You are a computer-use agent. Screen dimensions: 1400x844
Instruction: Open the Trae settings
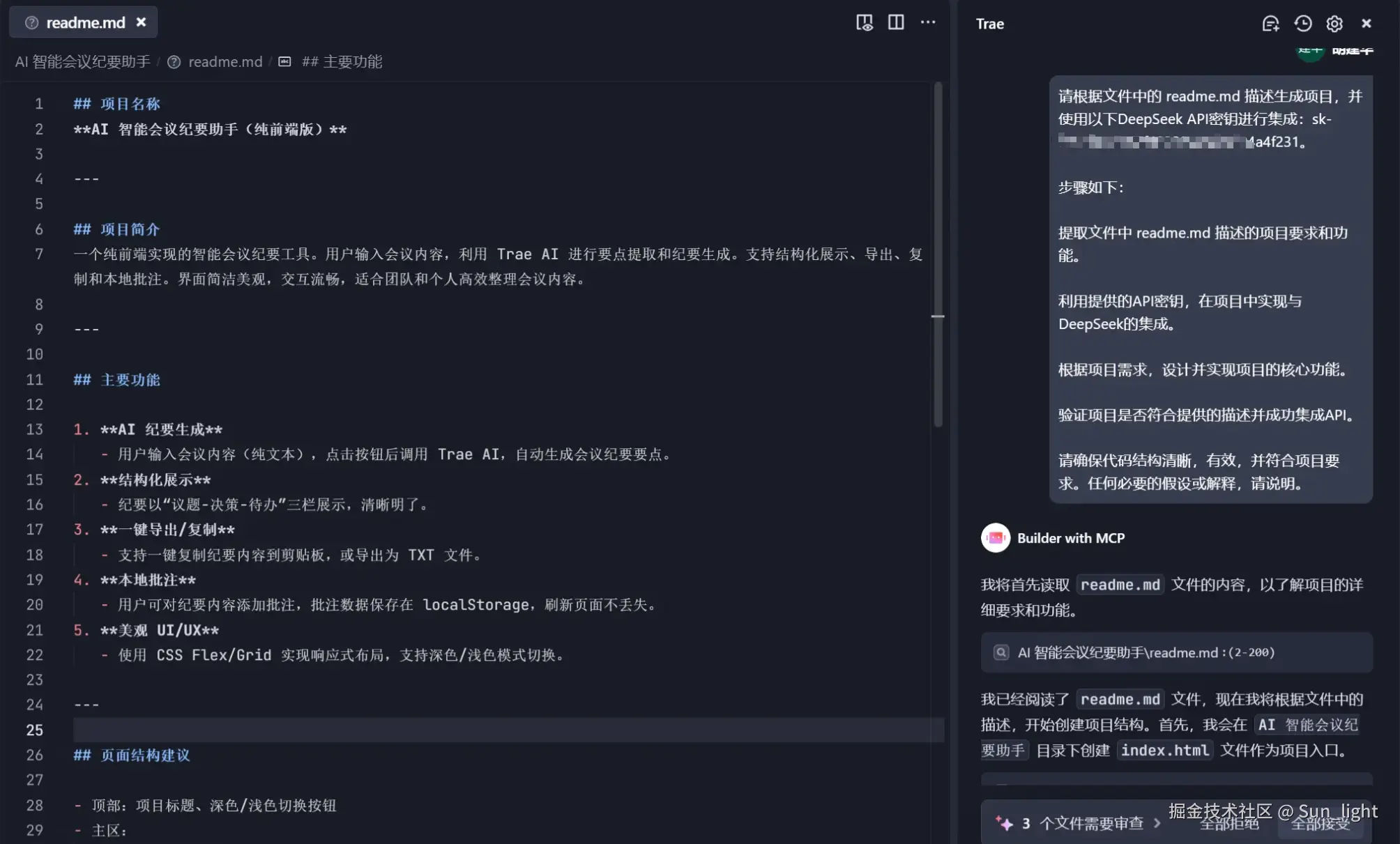[1334, 23]
